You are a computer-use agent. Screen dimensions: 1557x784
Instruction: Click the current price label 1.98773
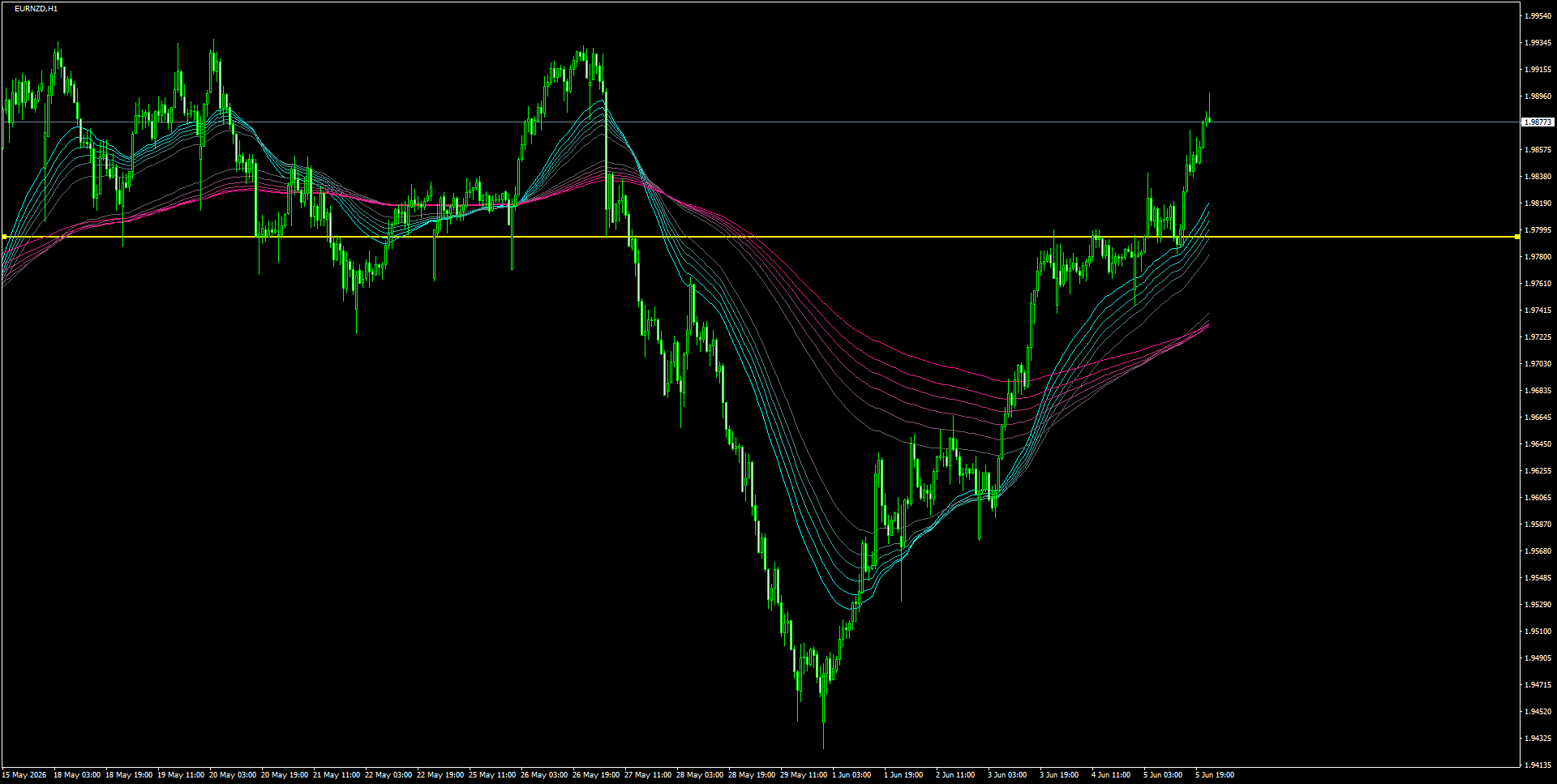pos(1538,122)
